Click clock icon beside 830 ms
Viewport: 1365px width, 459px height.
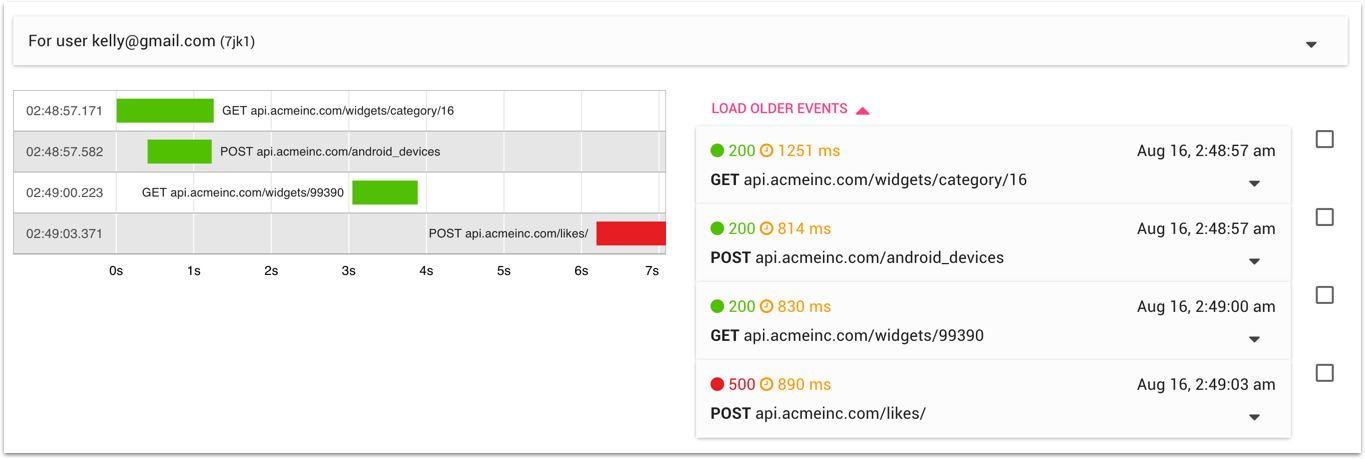coord(767,307)
